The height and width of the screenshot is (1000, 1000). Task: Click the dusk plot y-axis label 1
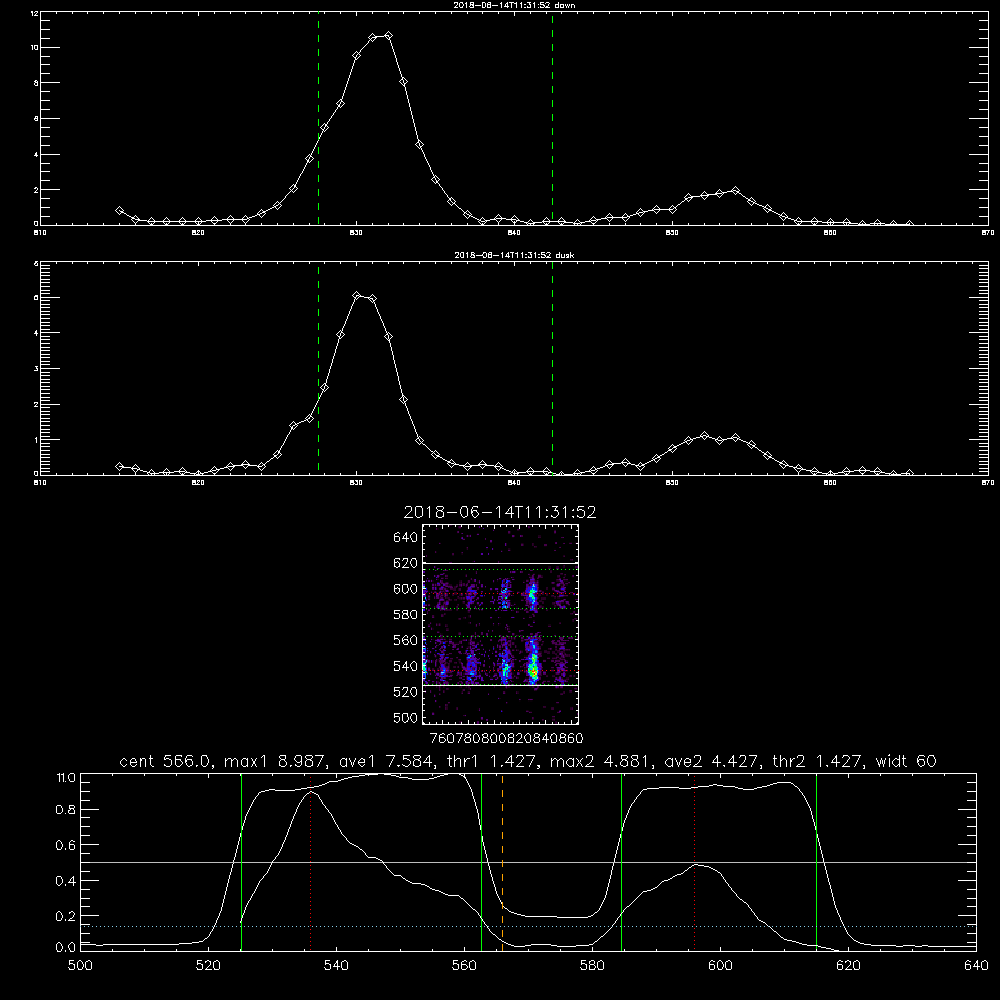(x=36, y=440)
